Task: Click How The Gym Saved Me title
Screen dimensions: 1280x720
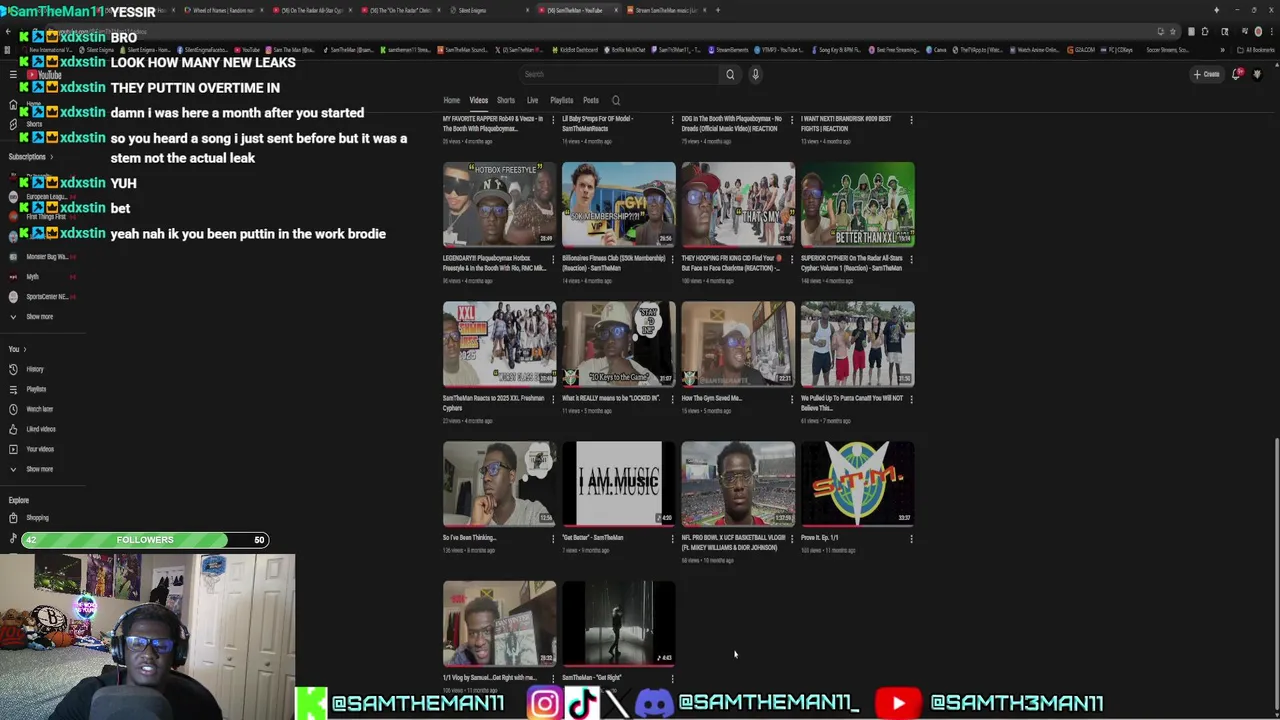Action: [711, 398]
